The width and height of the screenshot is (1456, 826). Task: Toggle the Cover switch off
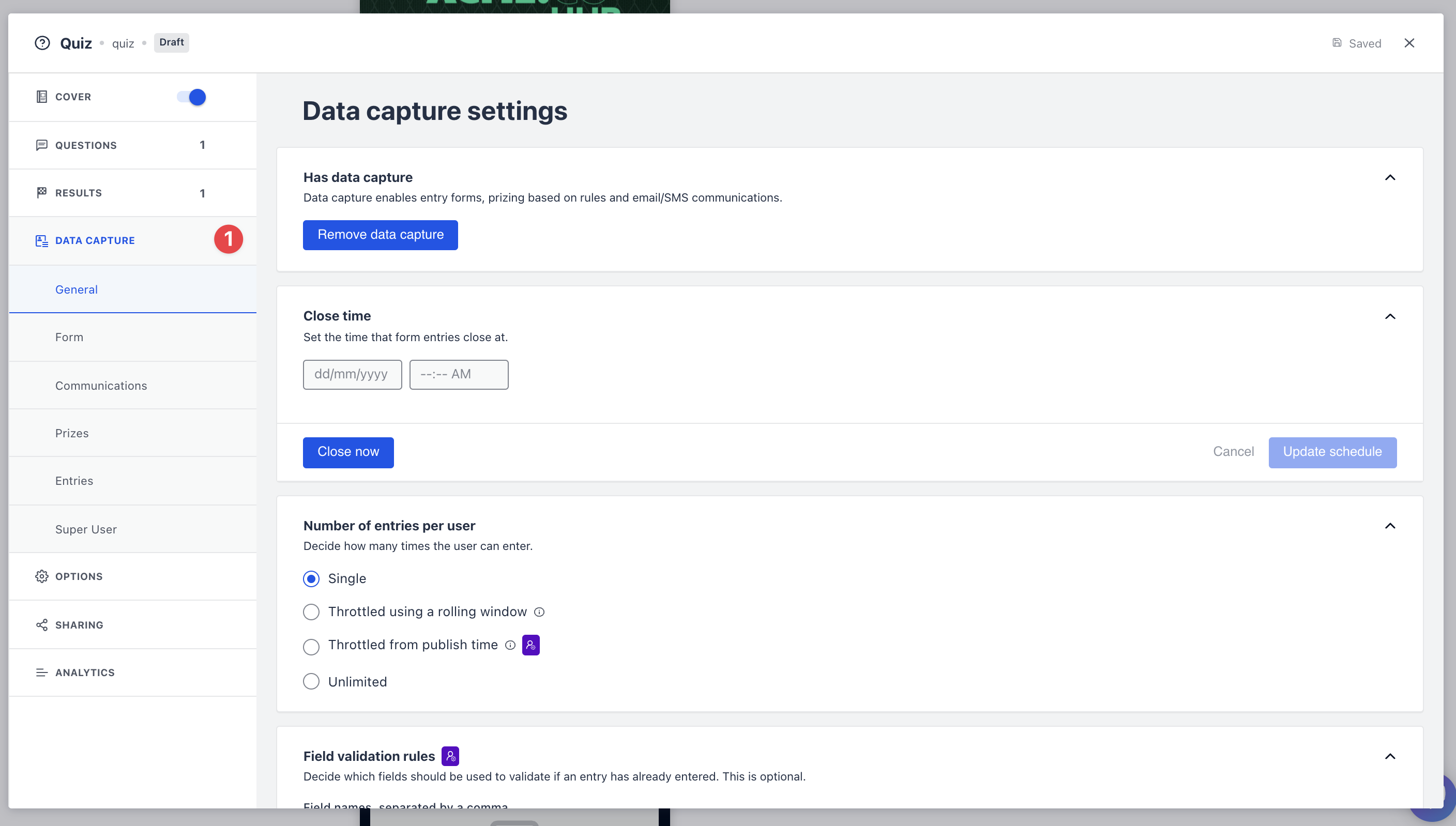[x=191, y=97]
